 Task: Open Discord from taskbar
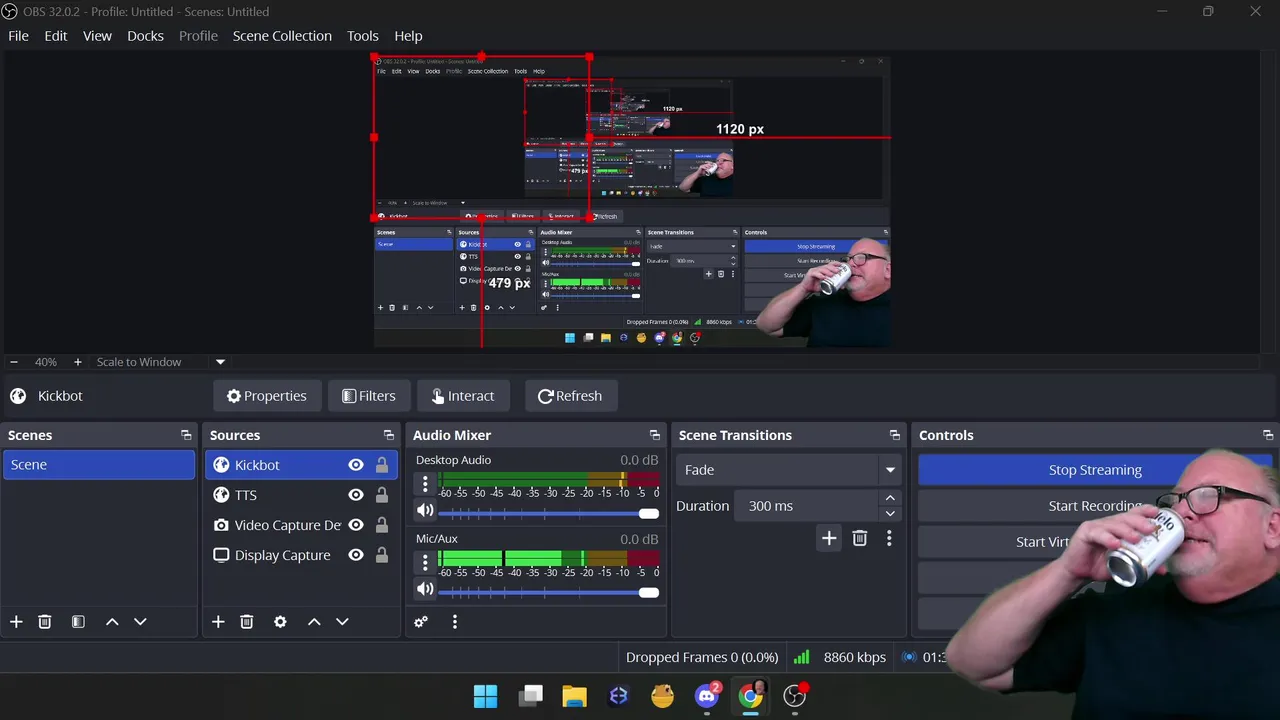(x=707, y=696)
